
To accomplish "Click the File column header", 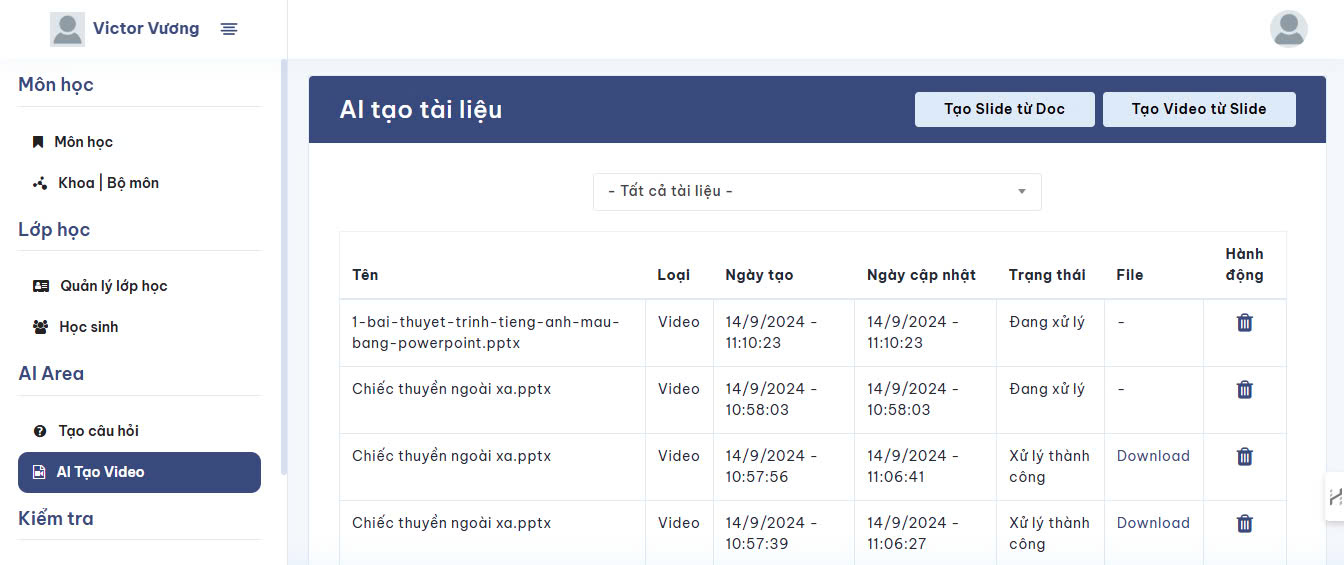I will (x=1130, y=275).
